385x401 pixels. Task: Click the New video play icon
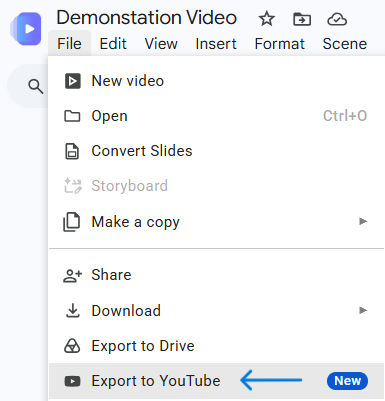(72, 81)
